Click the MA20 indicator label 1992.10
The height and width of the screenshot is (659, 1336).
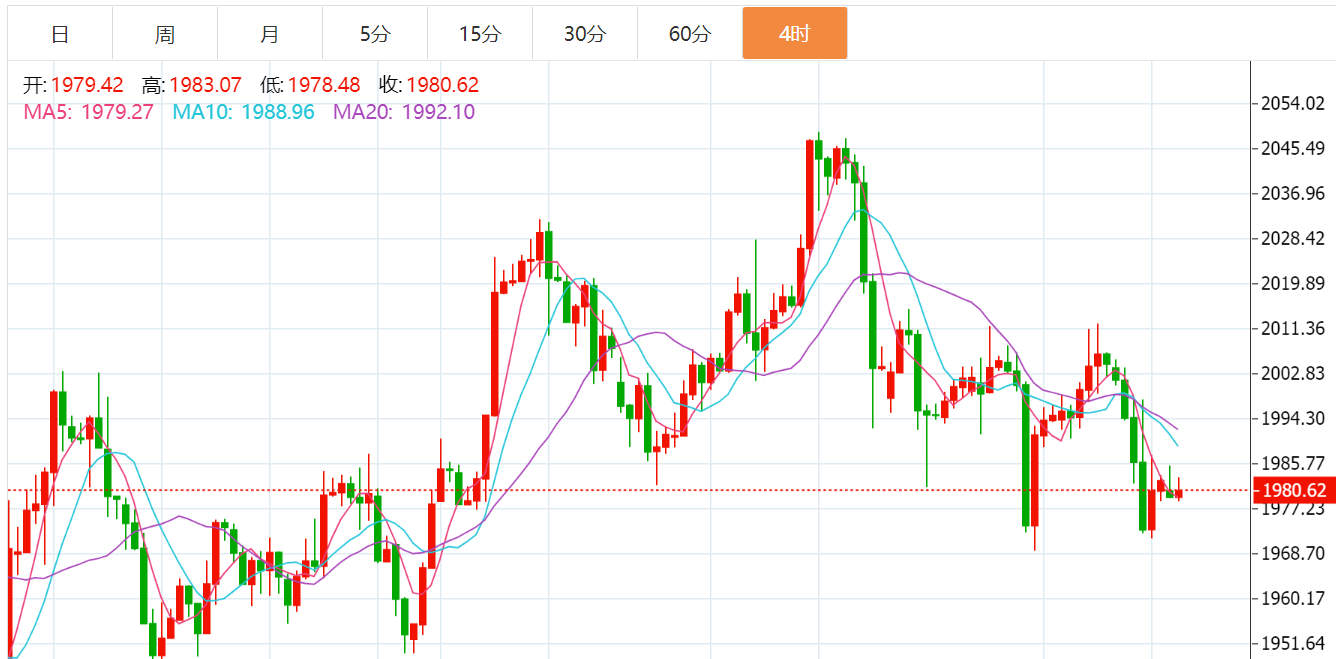pyautogui.click(x=404, y=112)
